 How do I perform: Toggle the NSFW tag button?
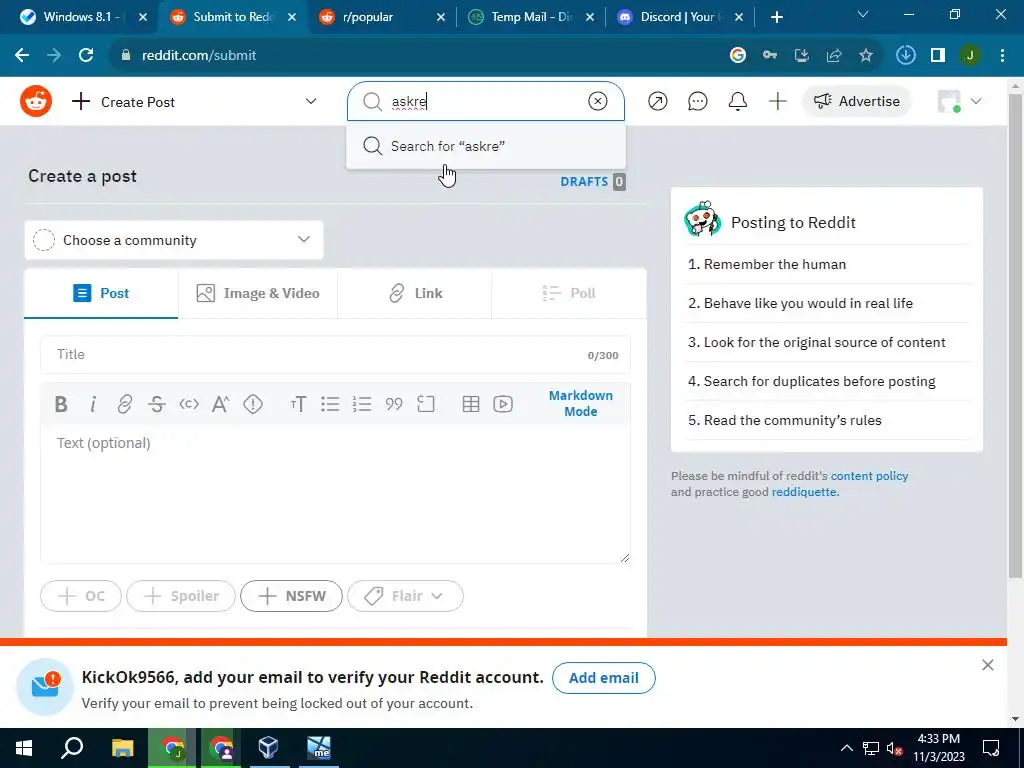(x=291, y=596)
